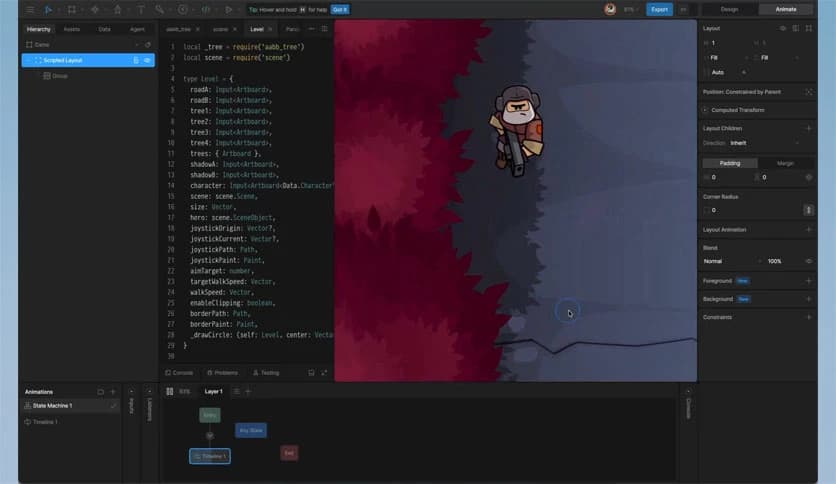Open the Agent tab

coord(137,29)
